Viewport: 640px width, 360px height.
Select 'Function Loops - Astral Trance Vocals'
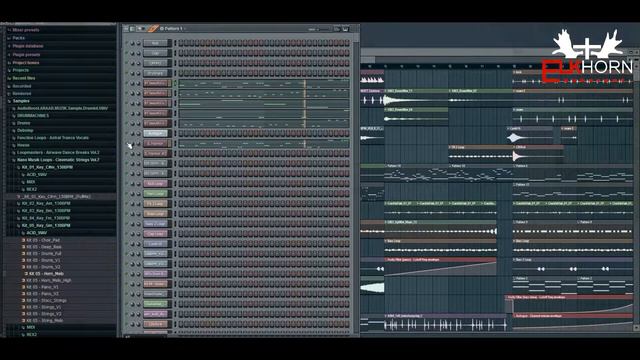(x=53, y=138)
